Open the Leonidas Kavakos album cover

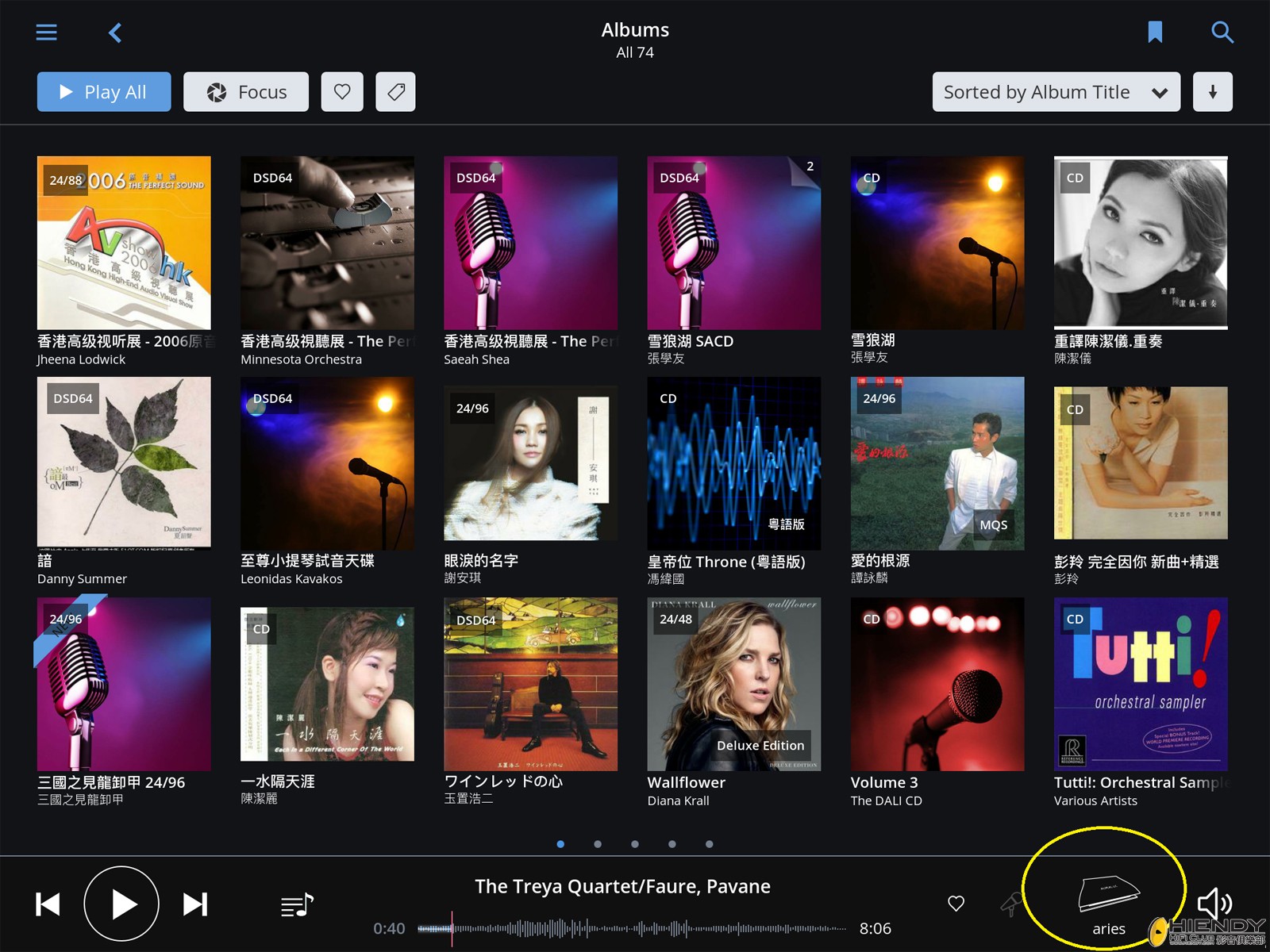[x=327, y=463]
